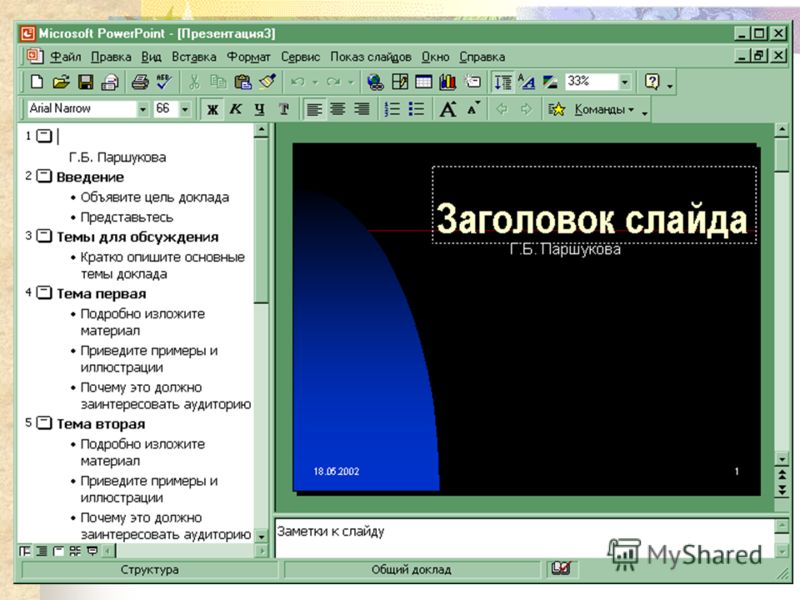Click the outline pane scroll down arrow
800x600 pixels.
[261, 536]
